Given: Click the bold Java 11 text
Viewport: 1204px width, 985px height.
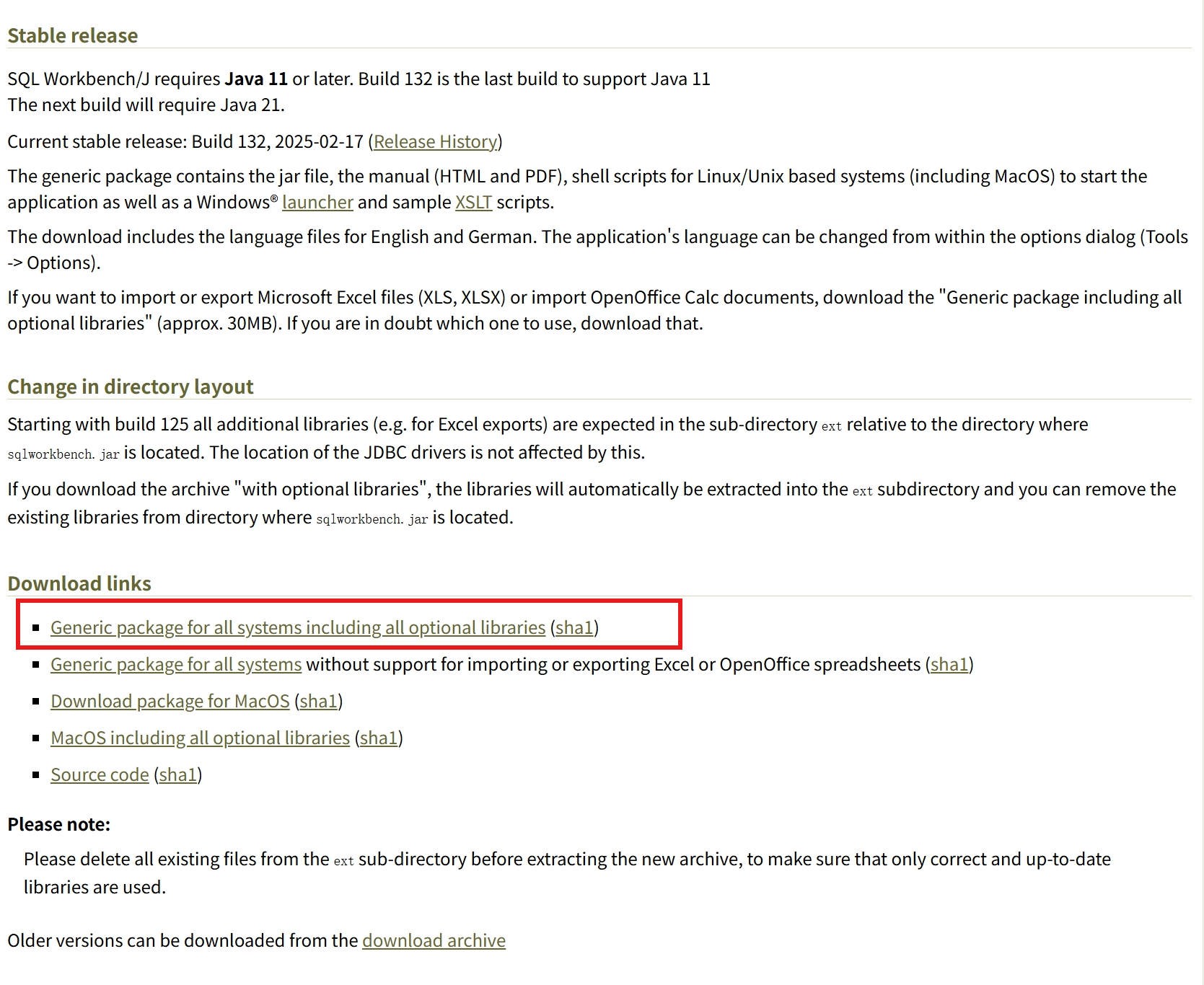Looking at the screenshot, I should tap(256, 79).
